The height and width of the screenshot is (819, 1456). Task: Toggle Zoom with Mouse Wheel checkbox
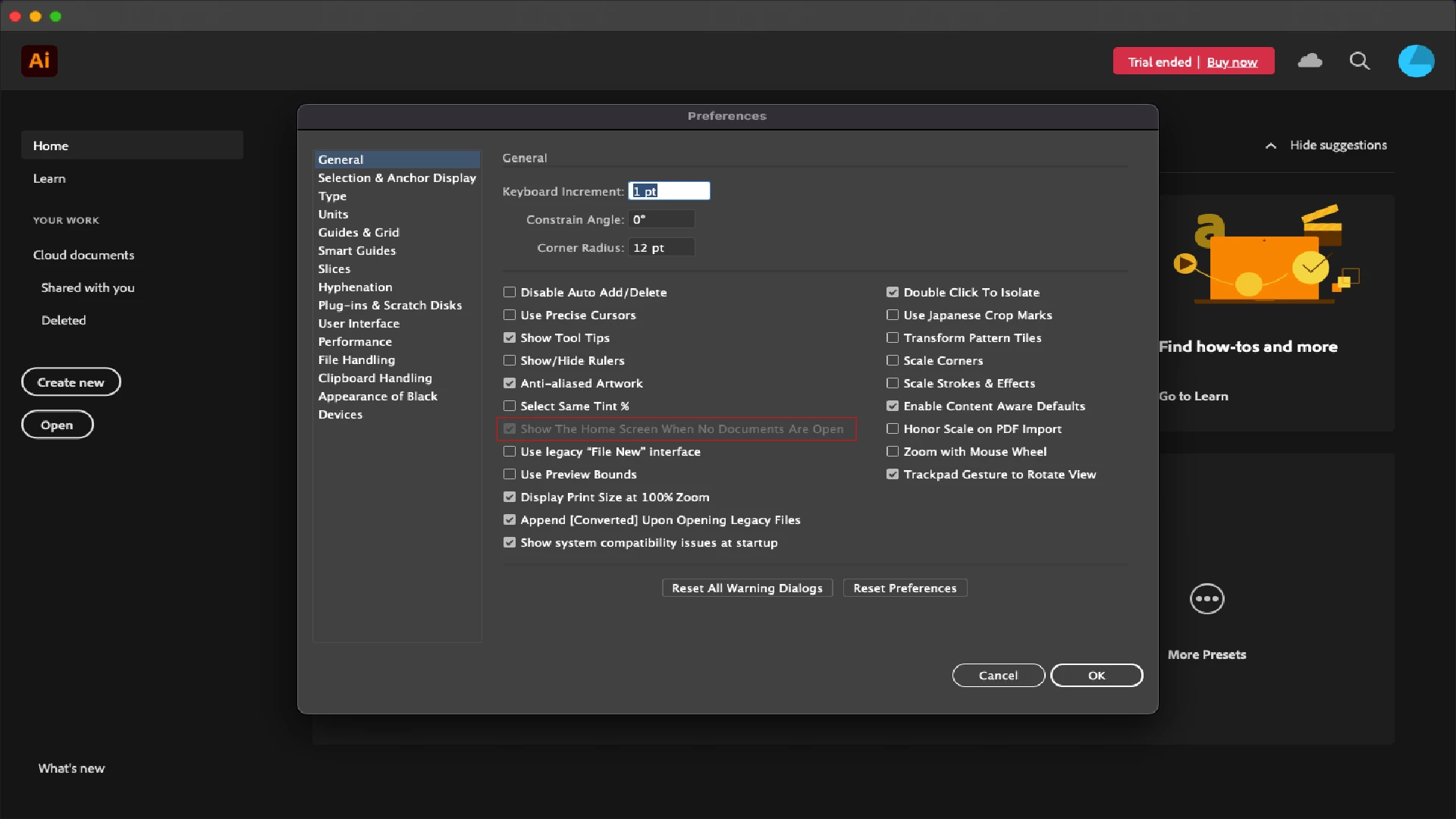tap(893, 451)
